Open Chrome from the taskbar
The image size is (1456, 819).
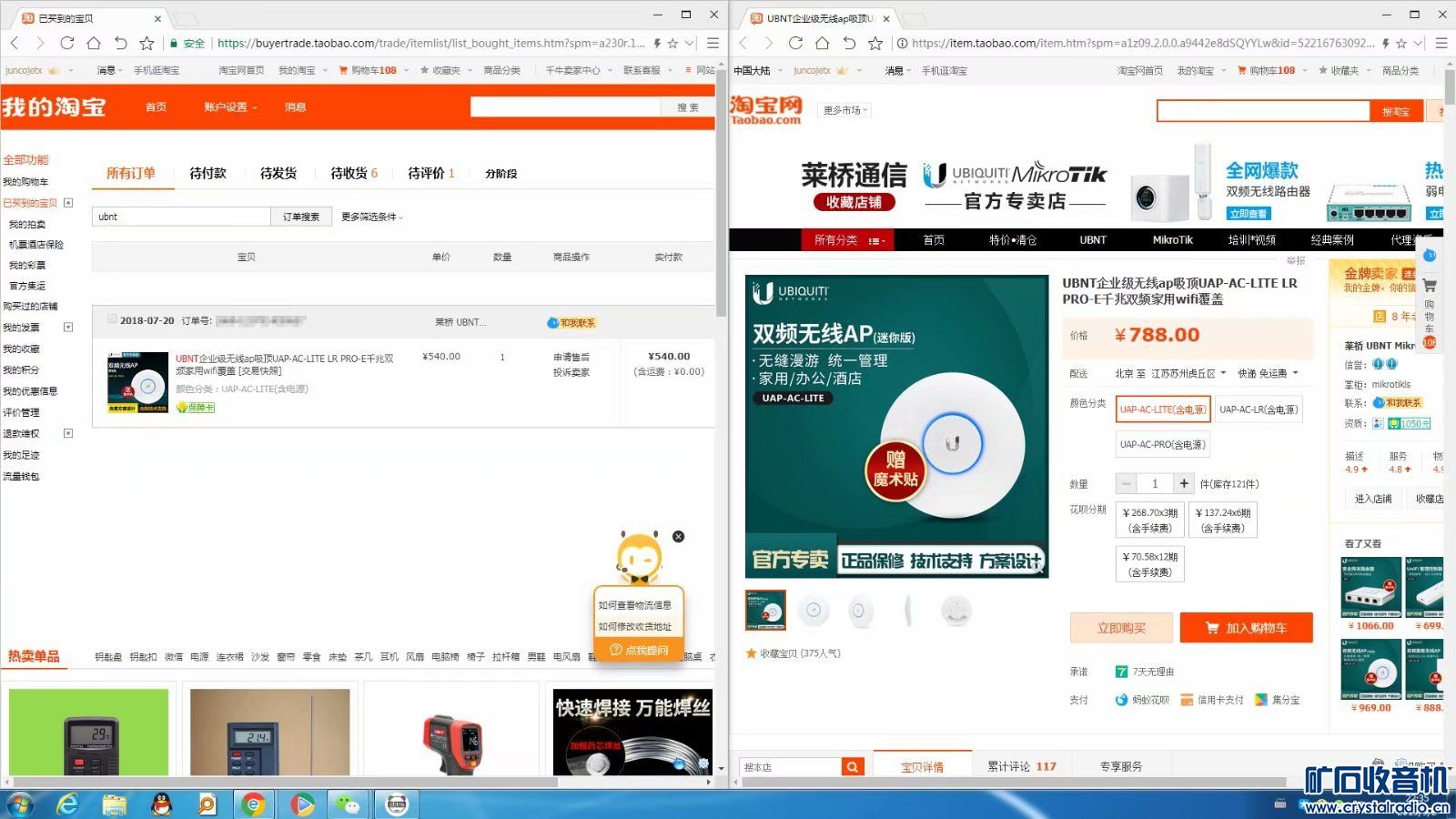[x=254, y=804]
